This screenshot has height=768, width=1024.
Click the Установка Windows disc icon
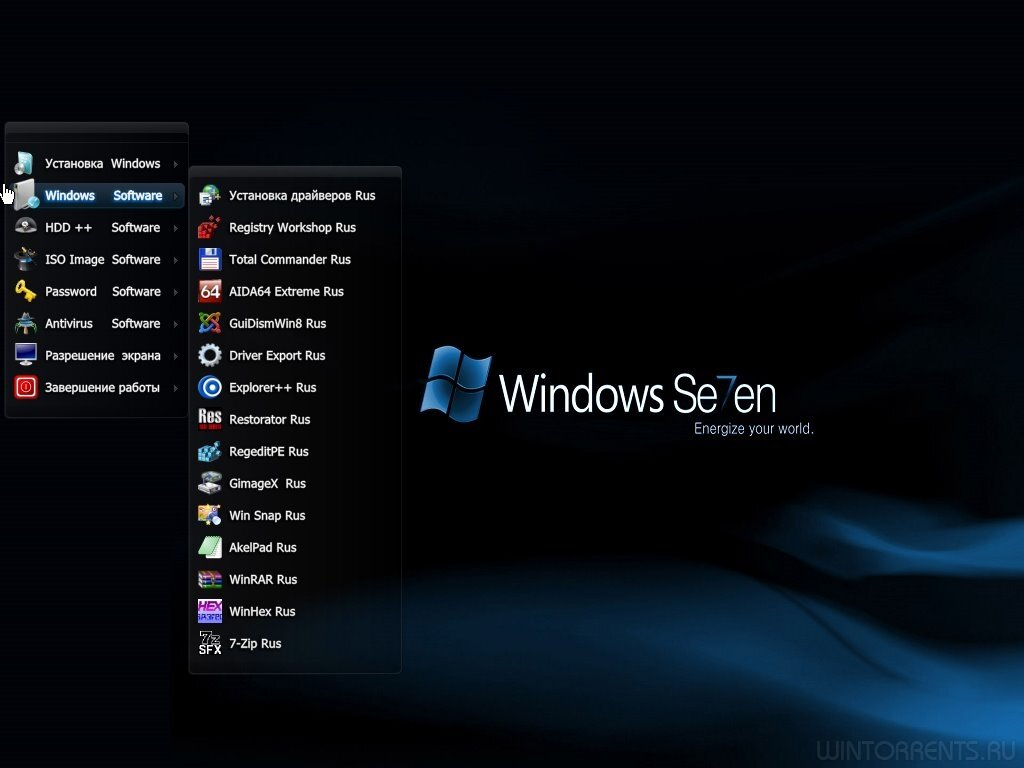[25, 163]
